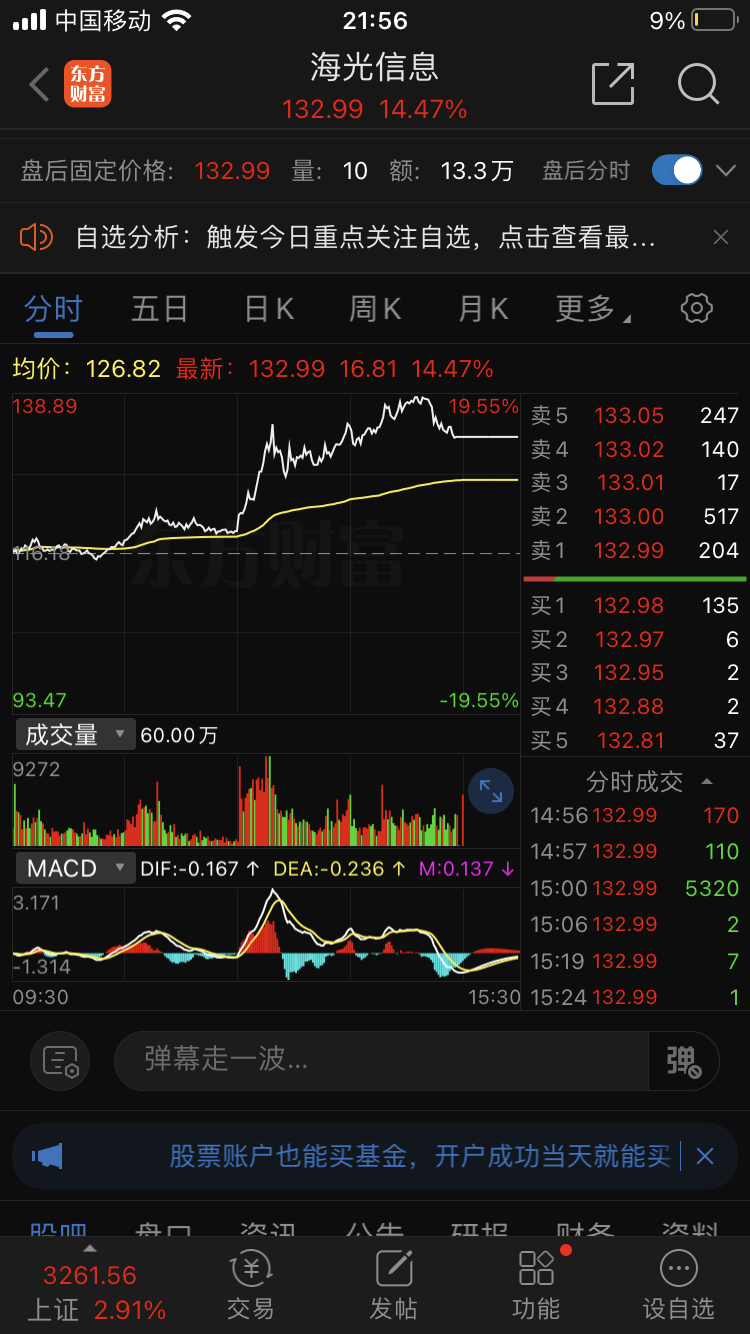Tap the 东方财富 orange logo
750x1334 pixels.
point(88,84)
